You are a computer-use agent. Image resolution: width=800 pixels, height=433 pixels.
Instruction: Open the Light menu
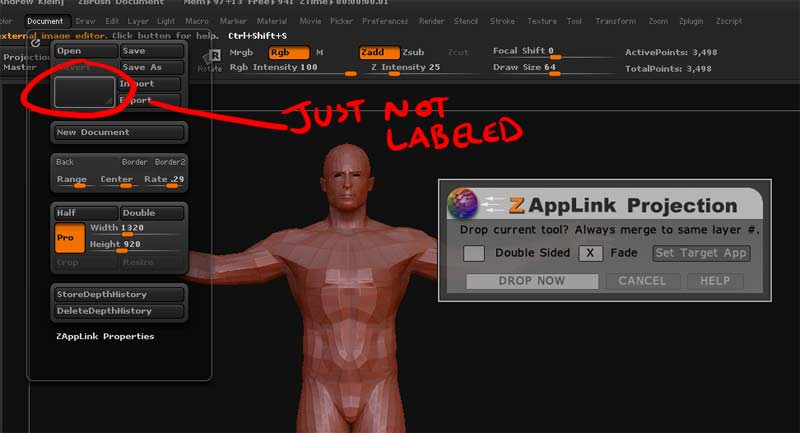pyautogui.click(x=166, y=21)
